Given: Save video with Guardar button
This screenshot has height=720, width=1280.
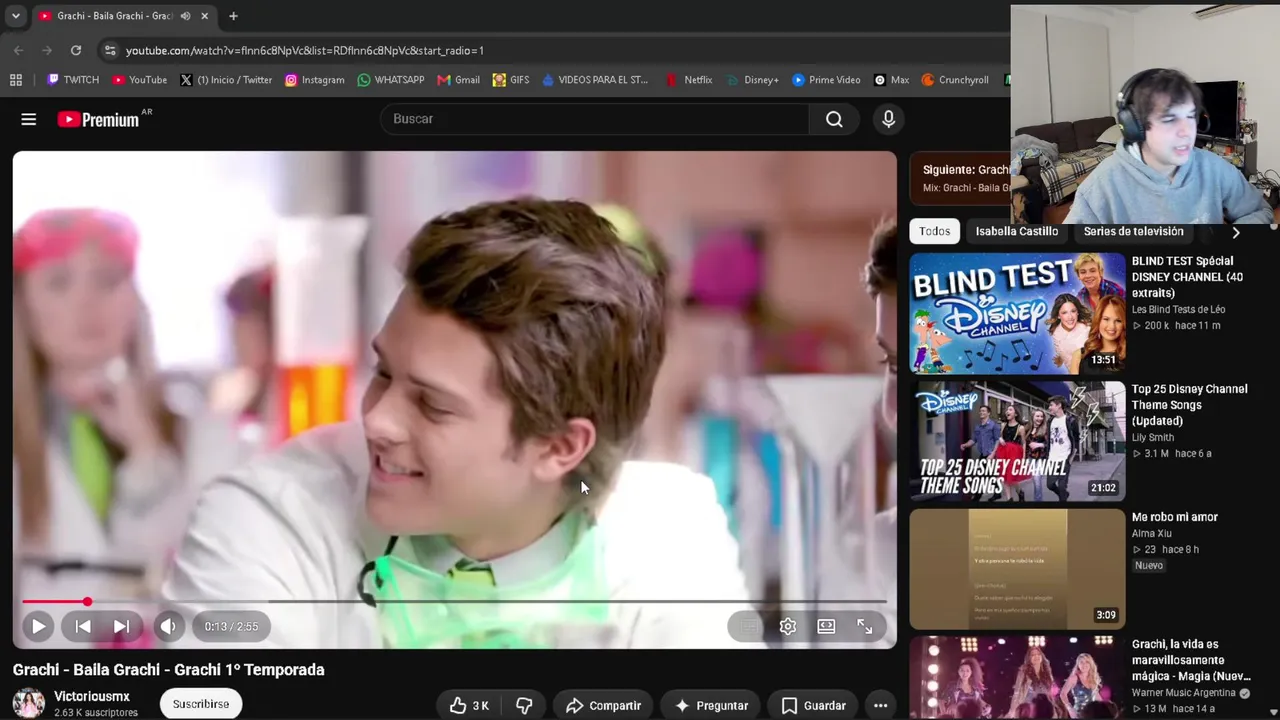Looking at the screenshot, I should [x=814, y=706].
